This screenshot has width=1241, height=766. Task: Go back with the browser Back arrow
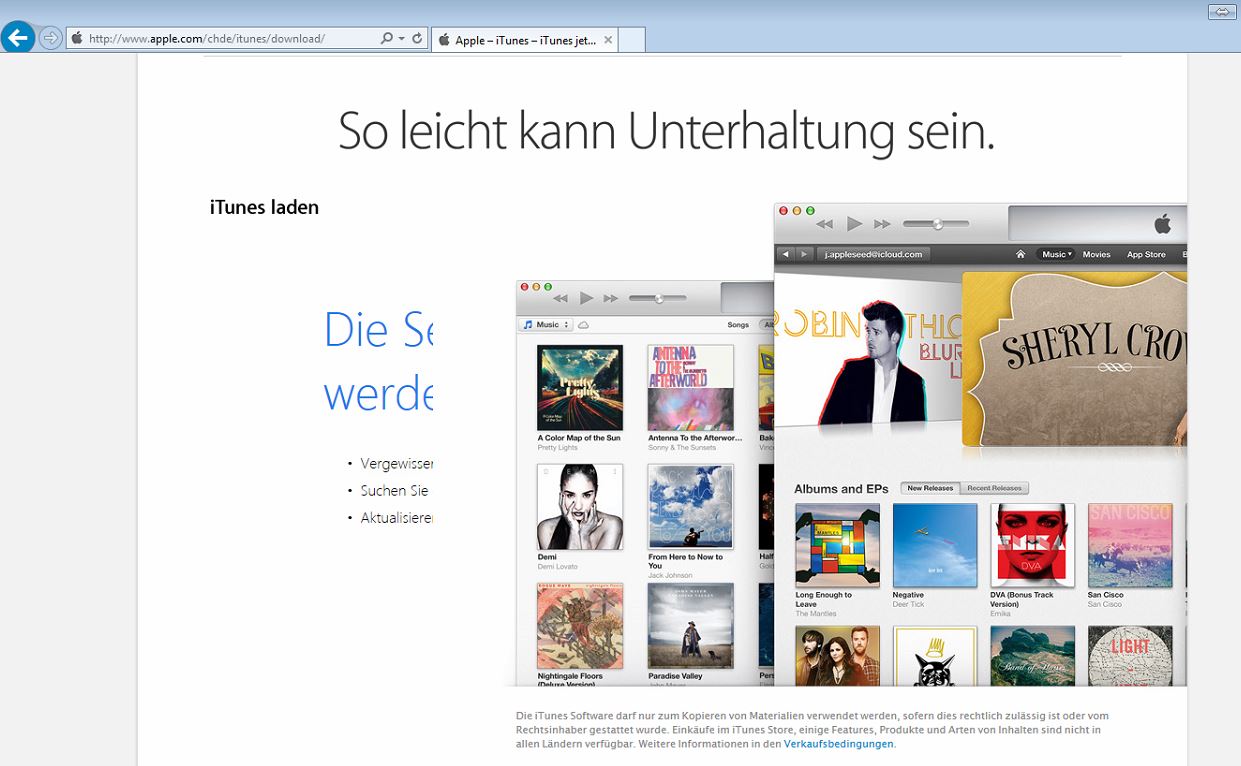18,38
